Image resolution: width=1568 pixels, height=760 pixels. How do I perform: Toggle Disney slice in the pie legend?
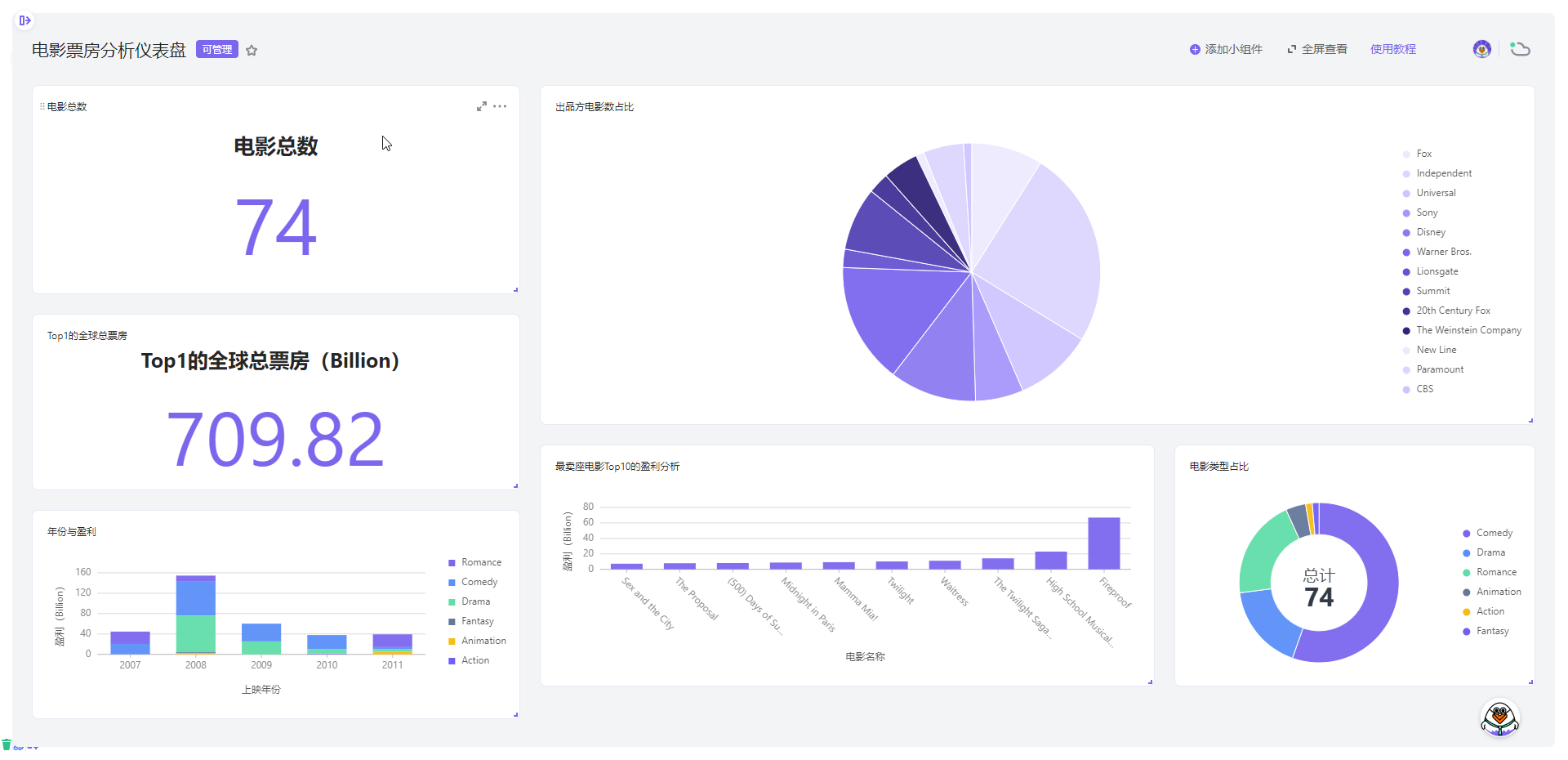pos(1430,232)
